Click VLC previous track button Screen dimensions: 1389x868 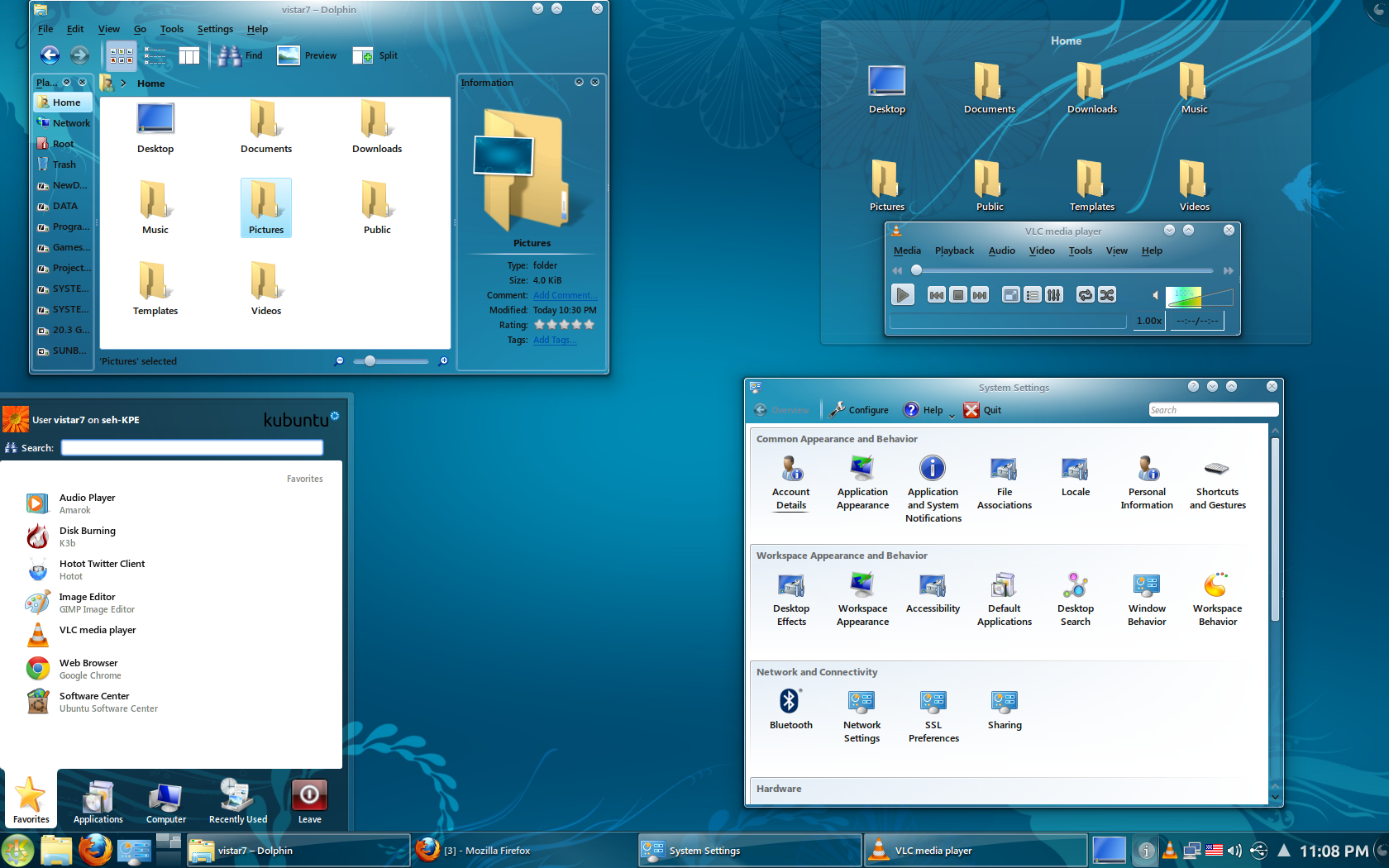pos(936,295)
